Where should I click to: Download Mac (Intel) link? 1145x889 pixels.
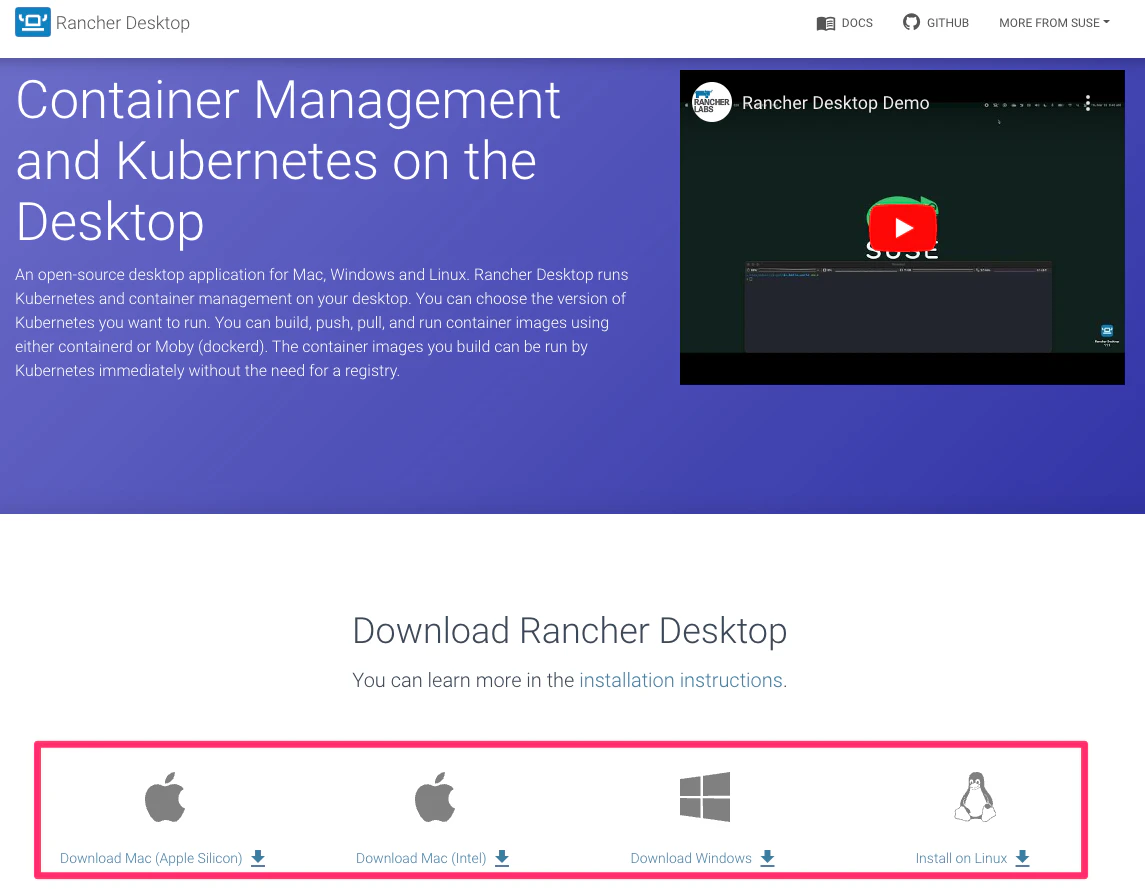point(421,858)
